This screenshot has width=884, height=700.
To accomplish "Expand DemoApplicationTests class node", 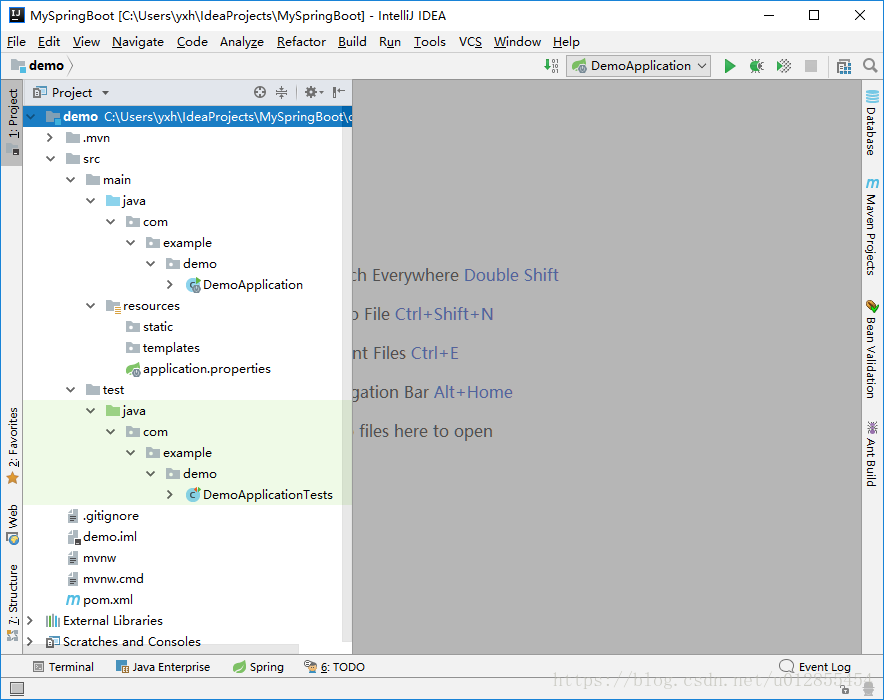I will pyautogui.click(x=170, y=495).
